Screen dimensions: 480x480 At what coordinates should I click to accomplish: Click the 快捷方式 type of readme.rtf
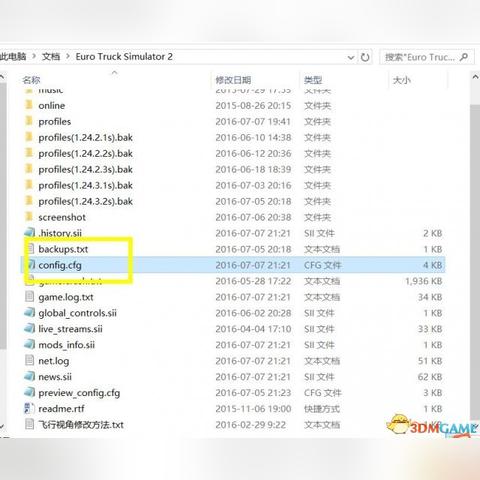click(x=322, y=409)
